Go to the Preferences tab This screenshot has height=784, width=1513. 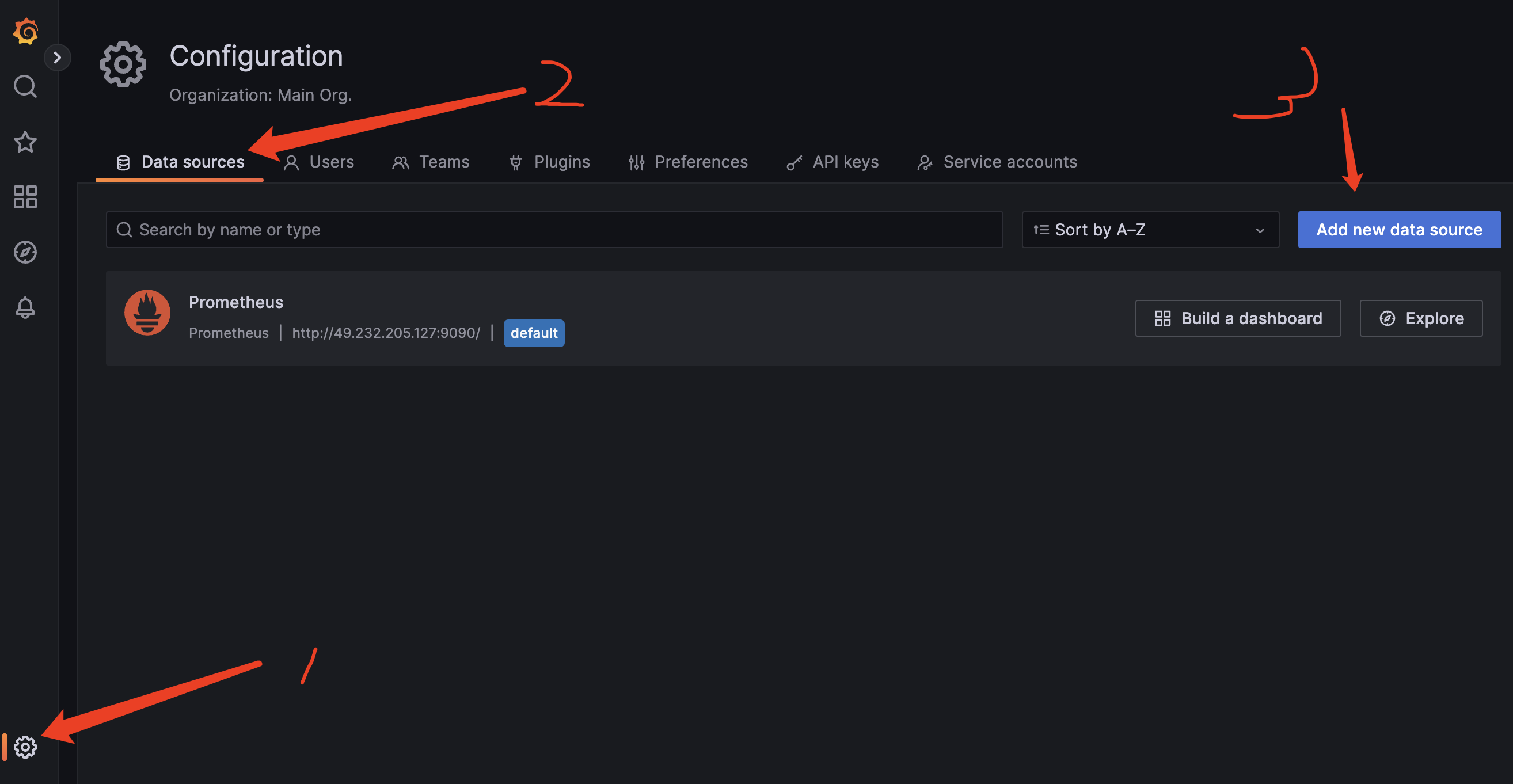(688, 162)
